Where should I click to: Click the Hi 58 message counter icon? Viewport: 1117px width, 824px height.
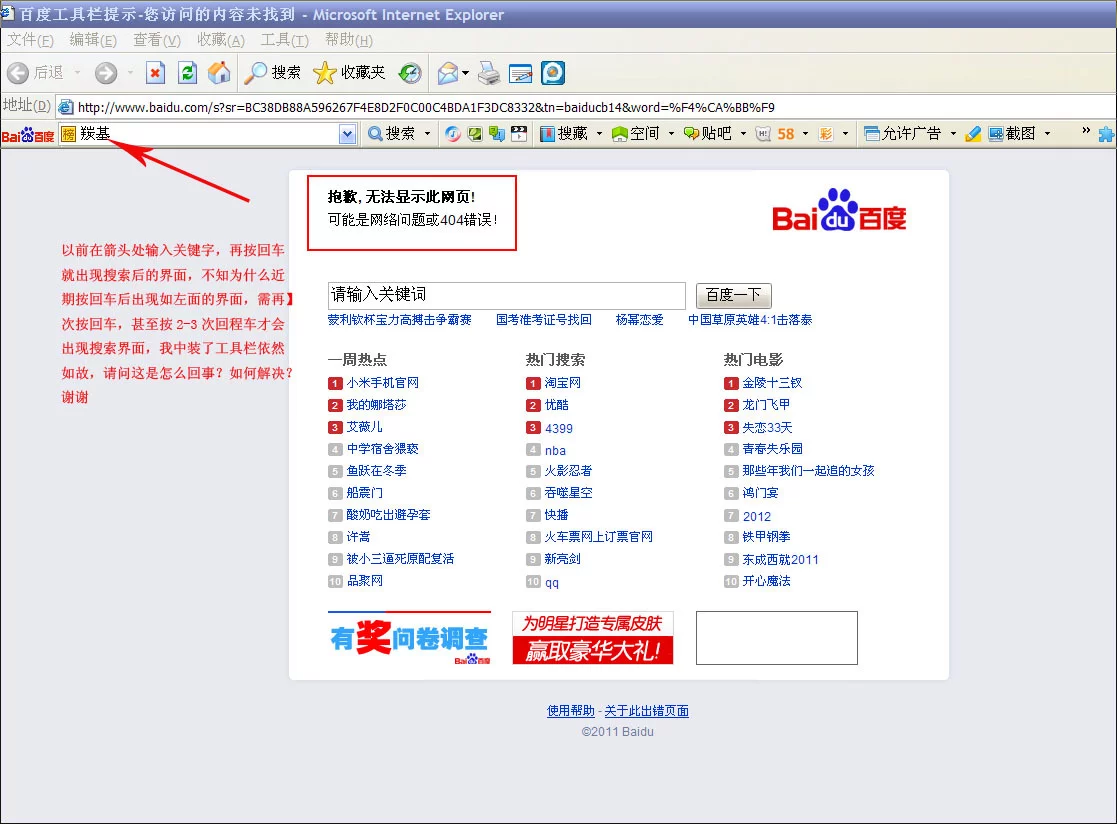775,133
